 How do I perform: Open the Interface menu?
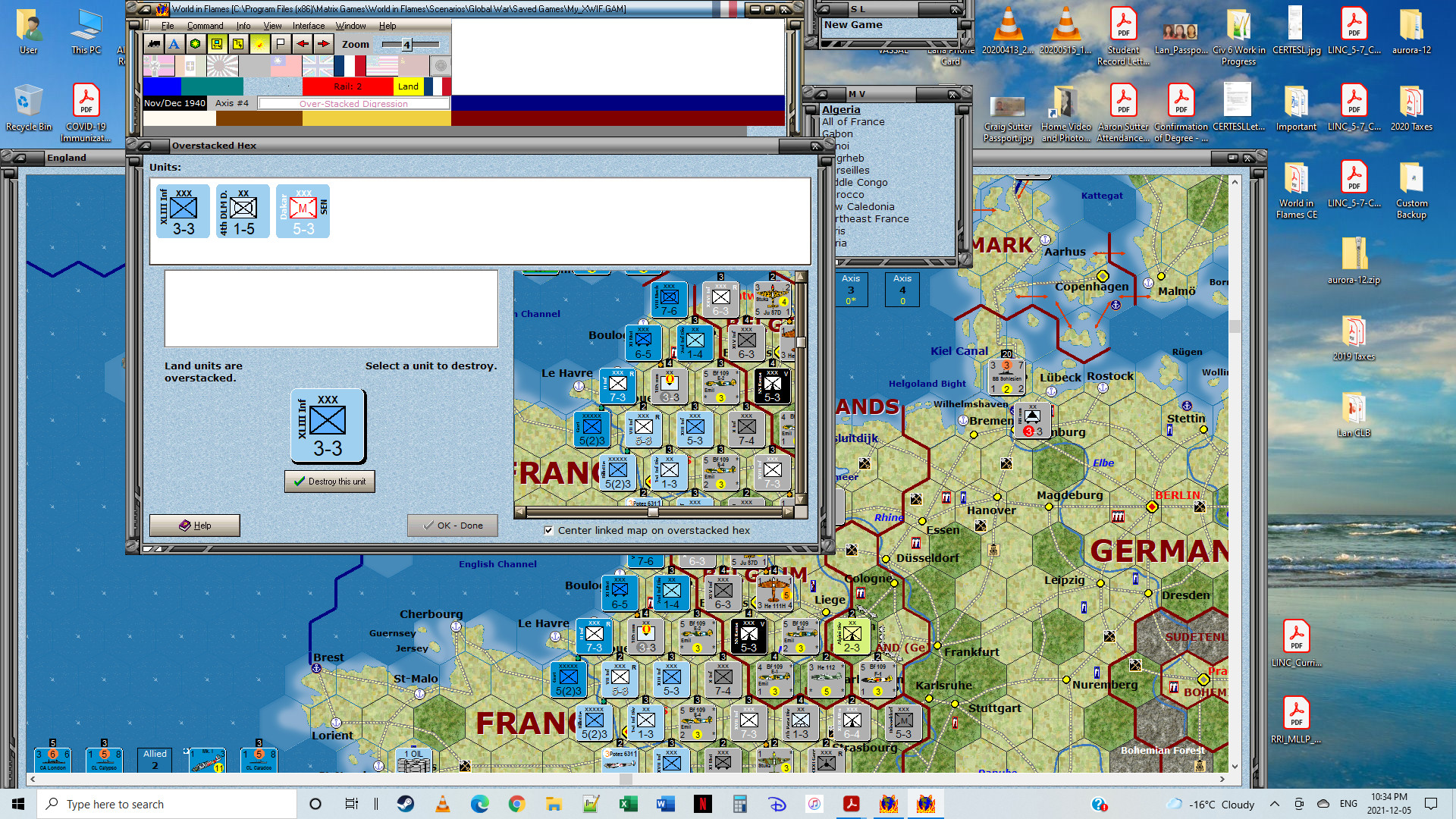point(309,26)
